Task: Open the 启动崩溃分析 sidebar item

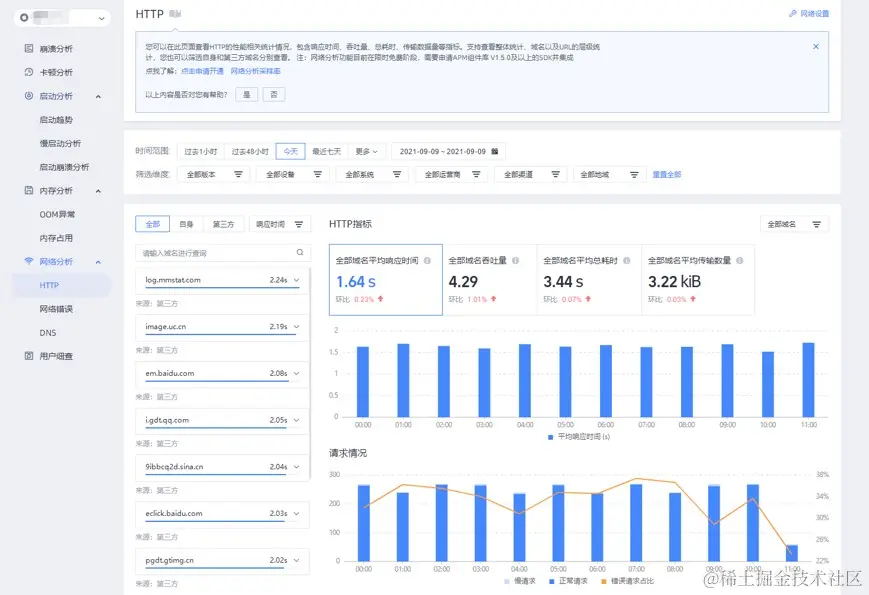Action: coord(64,167)
